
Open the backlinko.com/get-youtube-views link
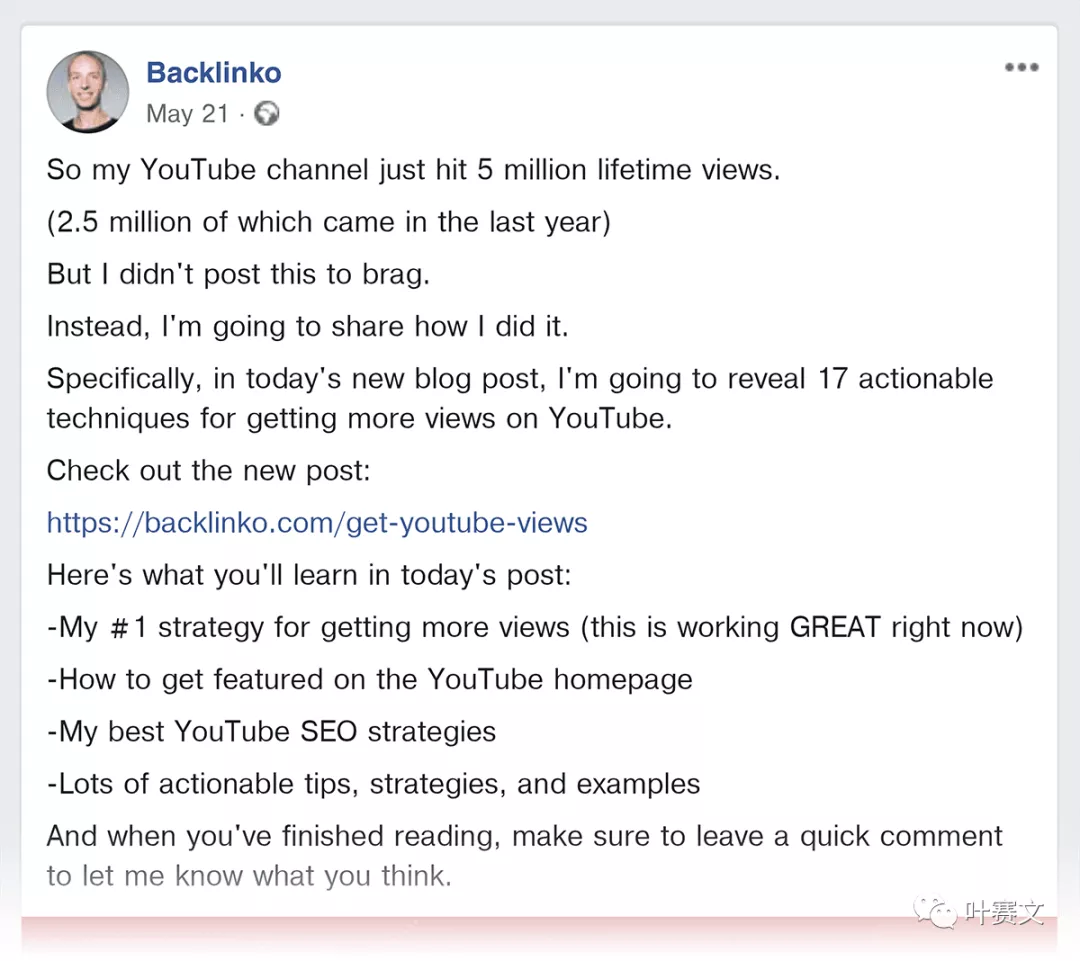pos(317,522)
